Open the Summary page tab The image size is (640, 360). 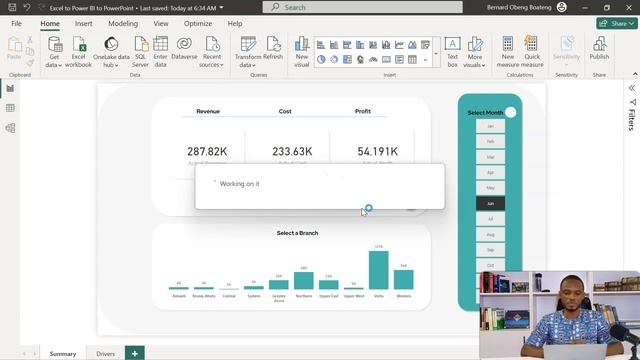(x=63, y=353)
